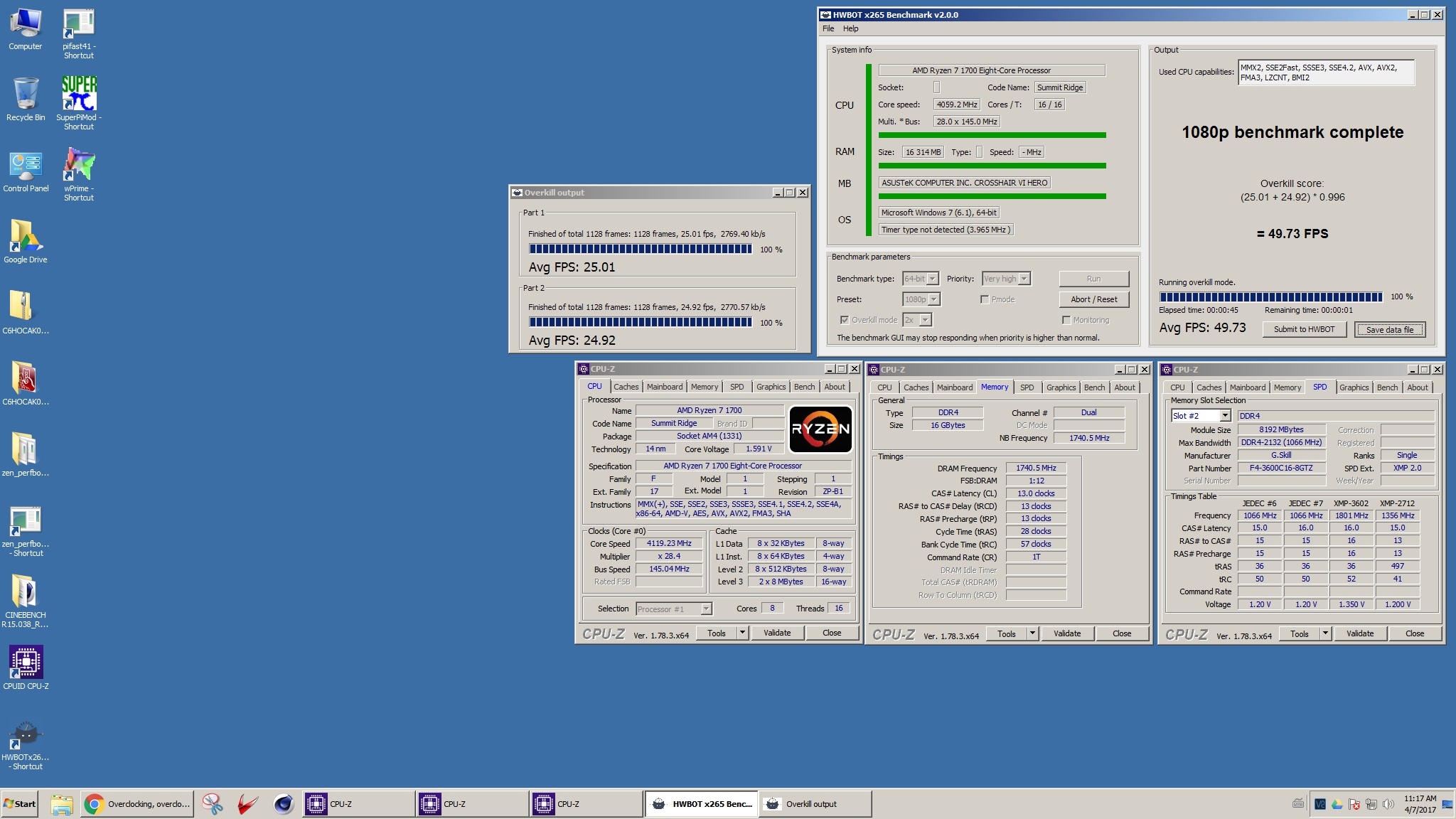
Task: Open the Overkill mode 2x dropdown
Action: coord(917,320)
